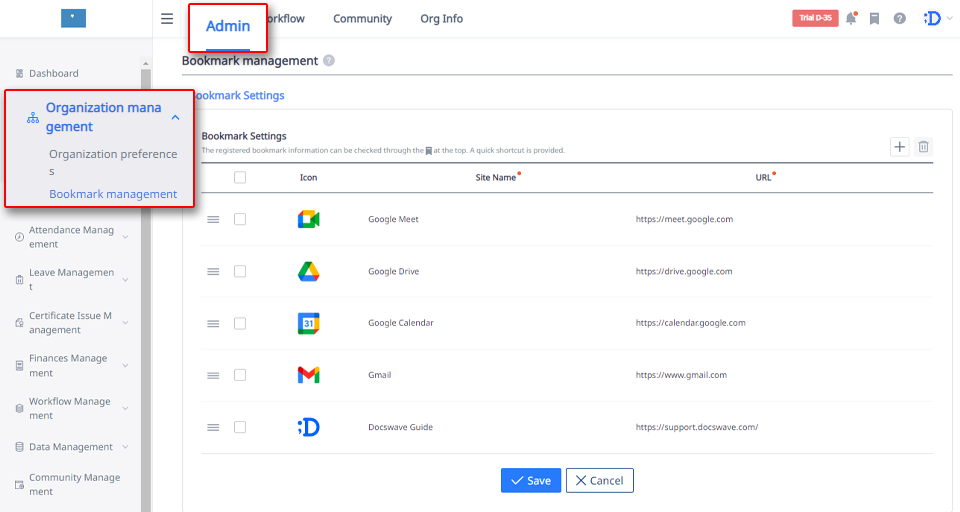
Task: Click the Google Calendar icon
Action: (x=309, y=323)
